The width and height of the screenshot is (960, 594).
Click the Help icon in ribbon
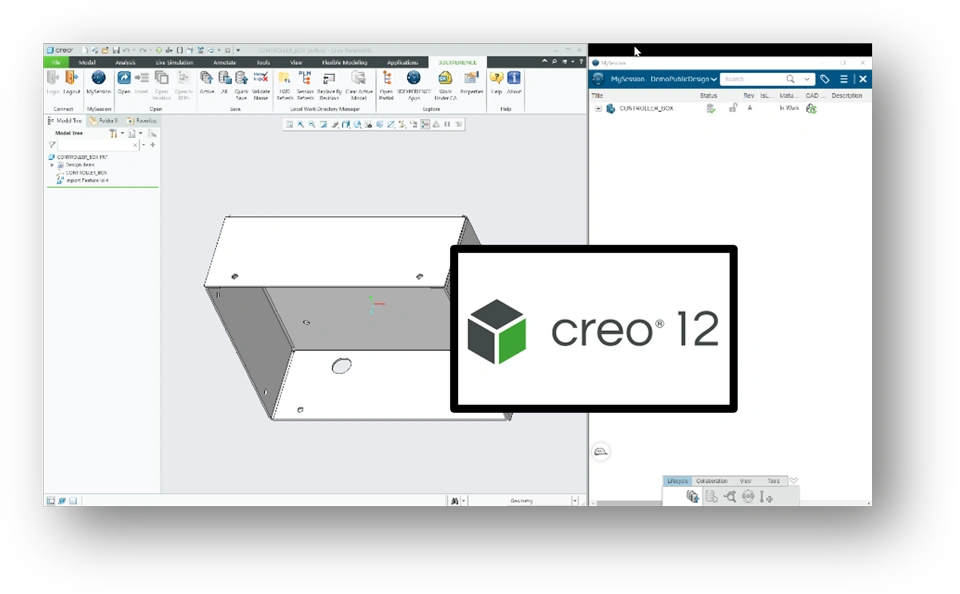coord(497,78)
